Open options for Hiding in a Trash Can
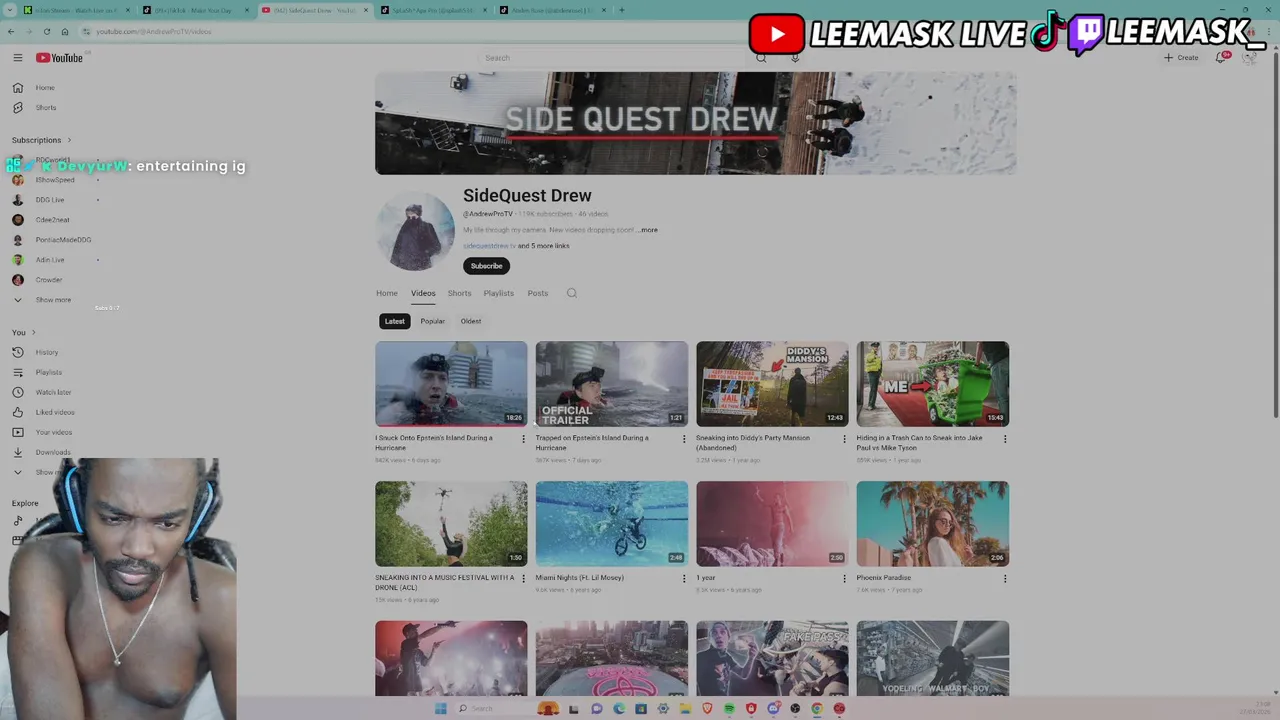 tap(1005, 438)
